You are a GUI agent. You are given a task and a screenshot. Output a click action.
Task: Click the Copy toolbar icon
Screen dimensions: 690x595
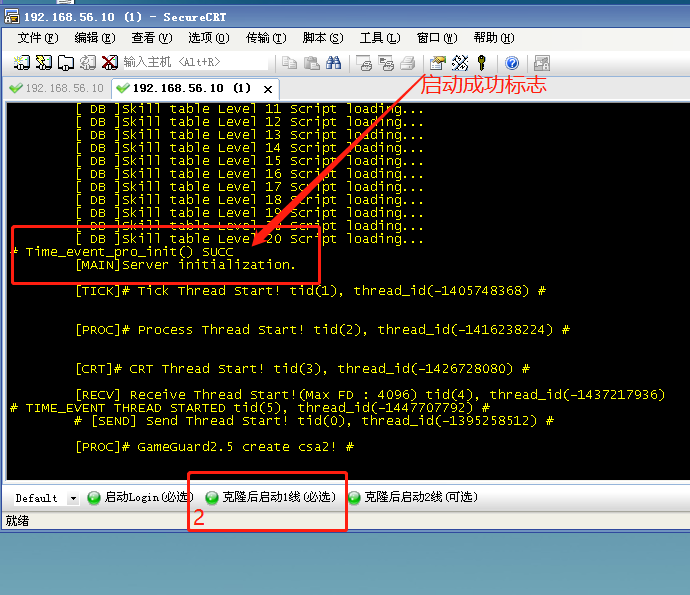click(x=289, y=63)
